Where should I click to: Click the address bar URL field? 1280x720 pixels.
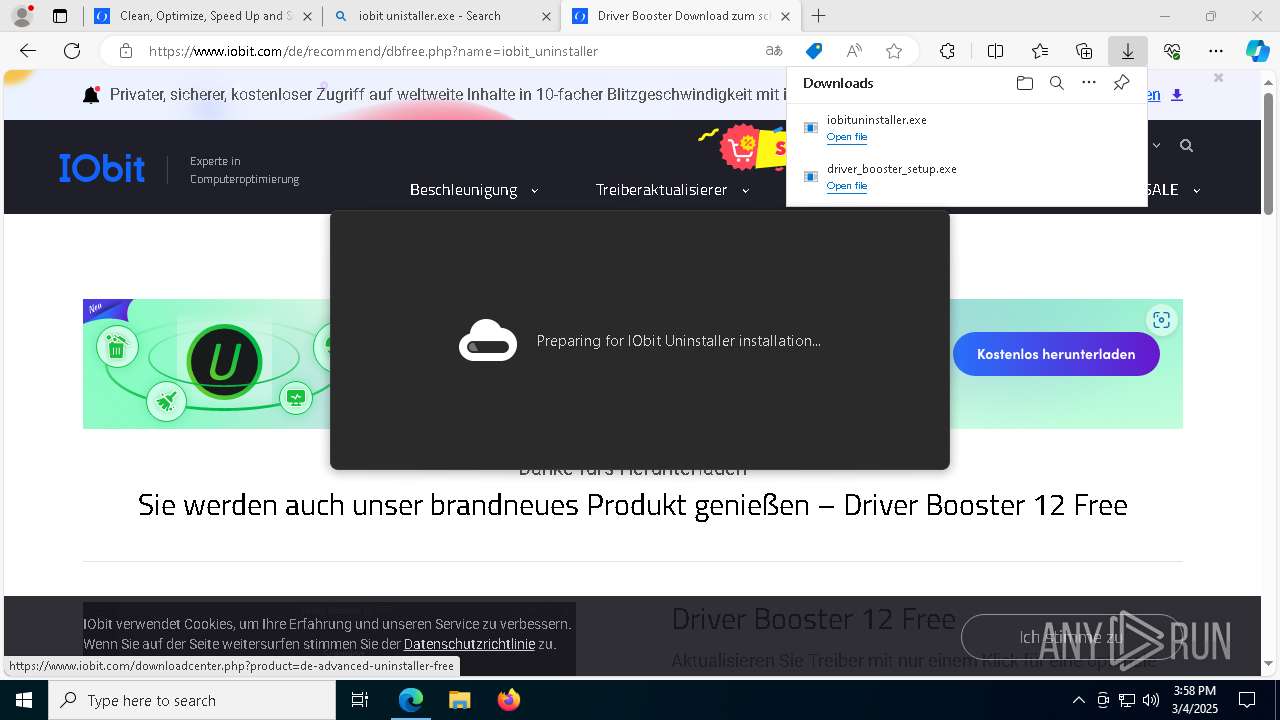pos(450,51)
